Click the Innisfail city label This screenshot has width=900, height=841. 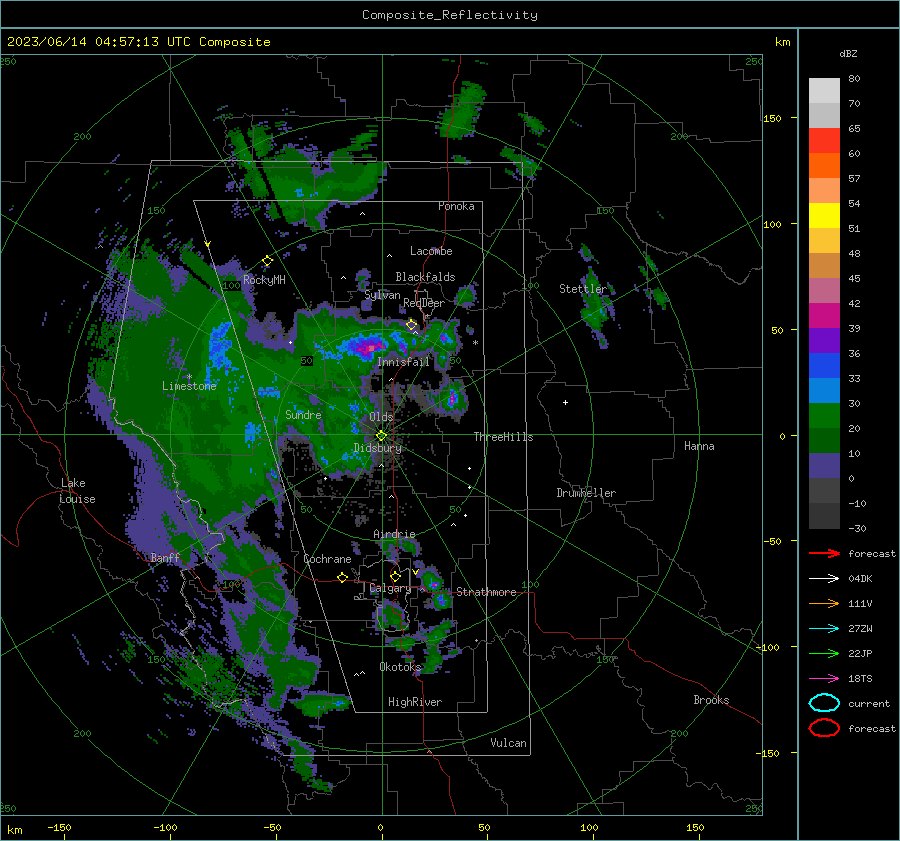404,362
